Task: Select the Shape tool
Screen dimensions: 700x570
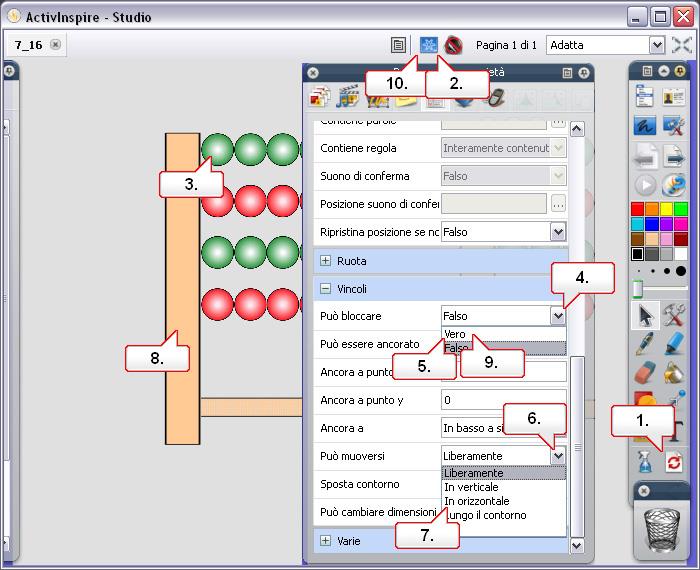Action: [644, 398]
